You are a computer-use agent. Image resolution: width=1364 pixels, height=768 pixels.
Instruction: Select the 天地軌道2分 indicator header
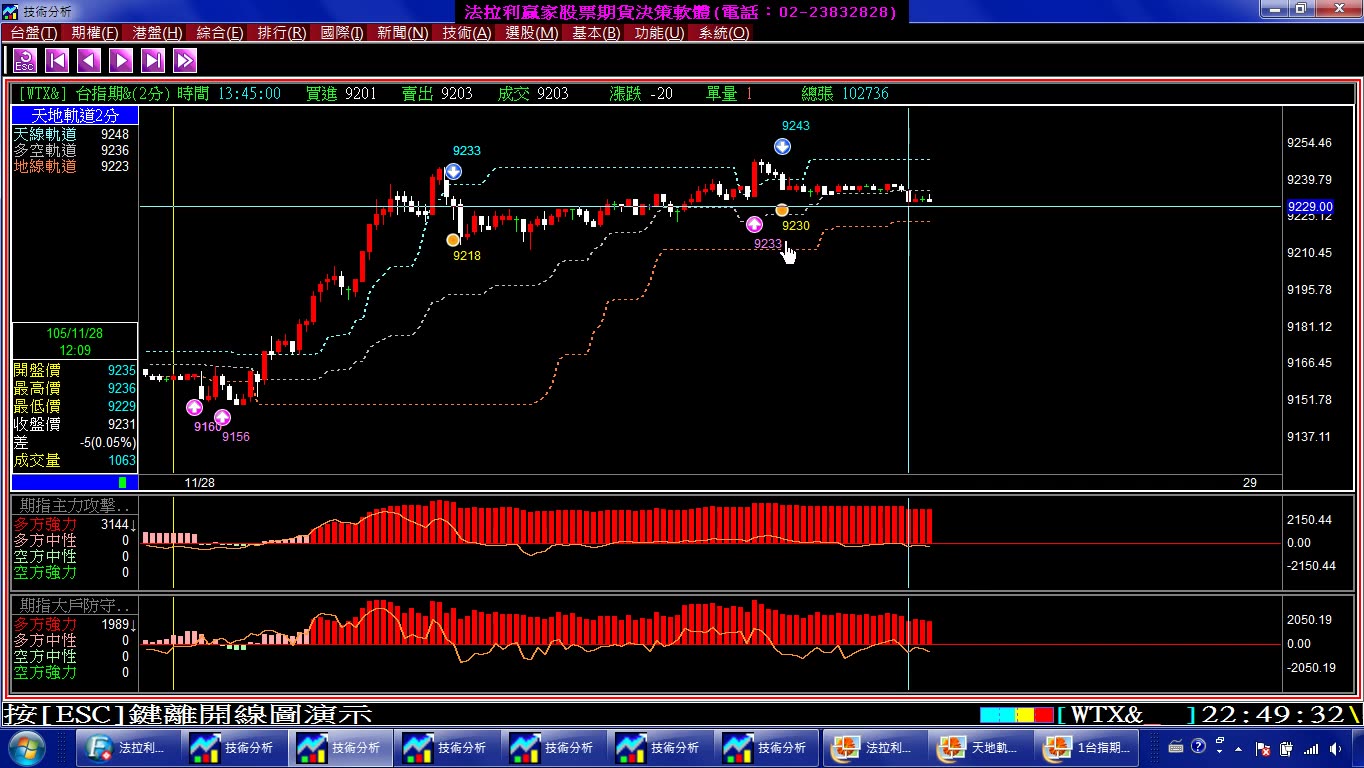(x=75, y=116)
